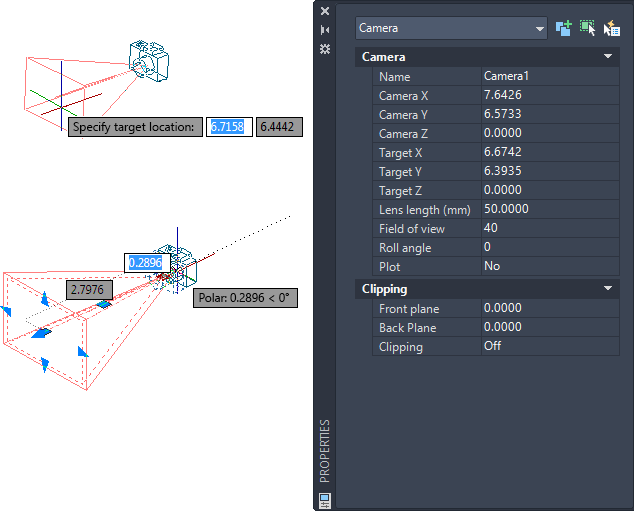The width and height of the screenshot is (634, 511).
Task: Click the Back Plane label
Action: click(x=408, y=328)
